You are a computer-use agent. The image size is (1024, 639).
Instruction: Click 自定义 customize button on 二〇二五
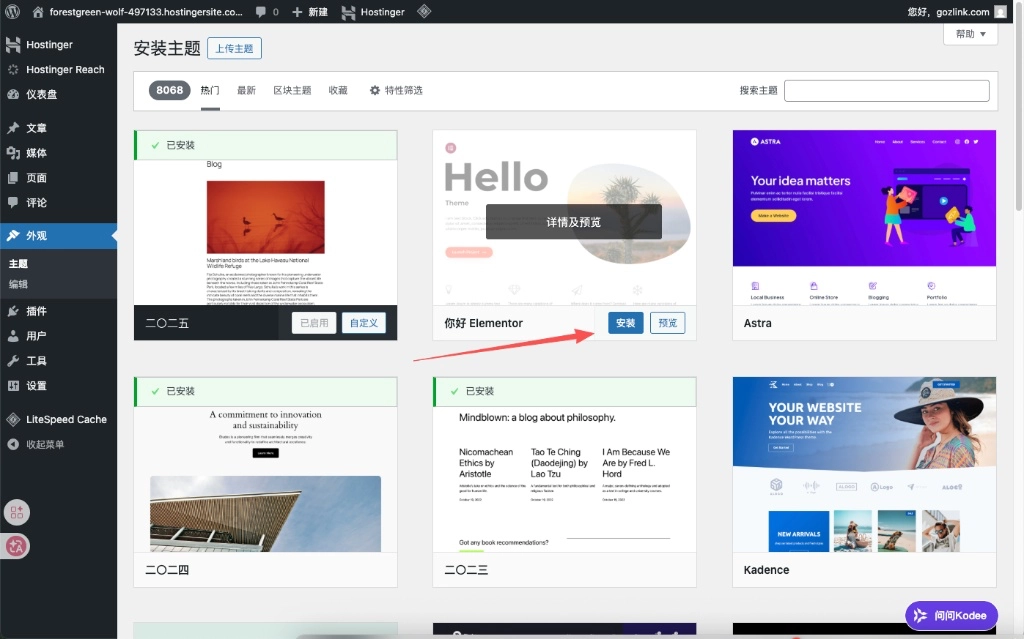[x=364, y=323]
